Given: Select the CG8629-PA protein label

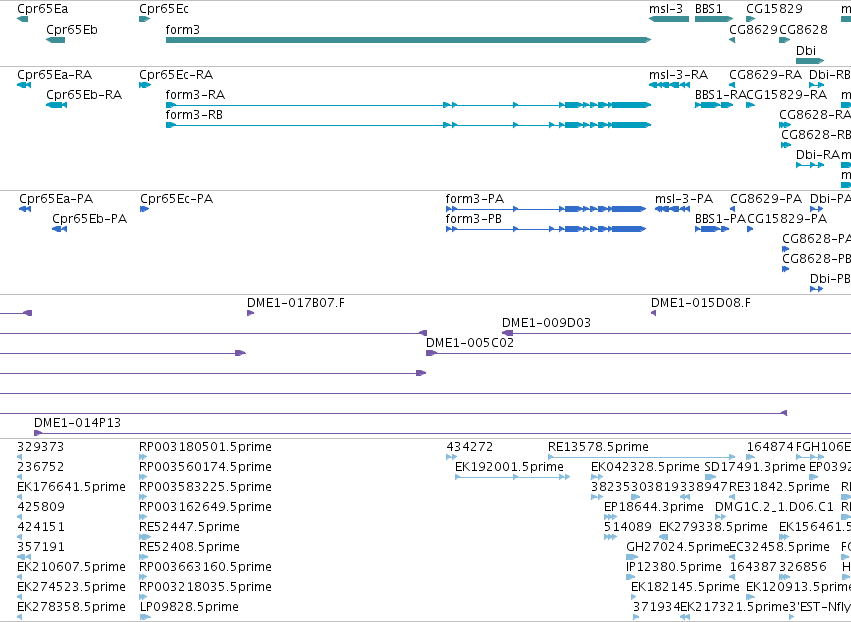Looking at the screenshot, I should coord(766,199).
